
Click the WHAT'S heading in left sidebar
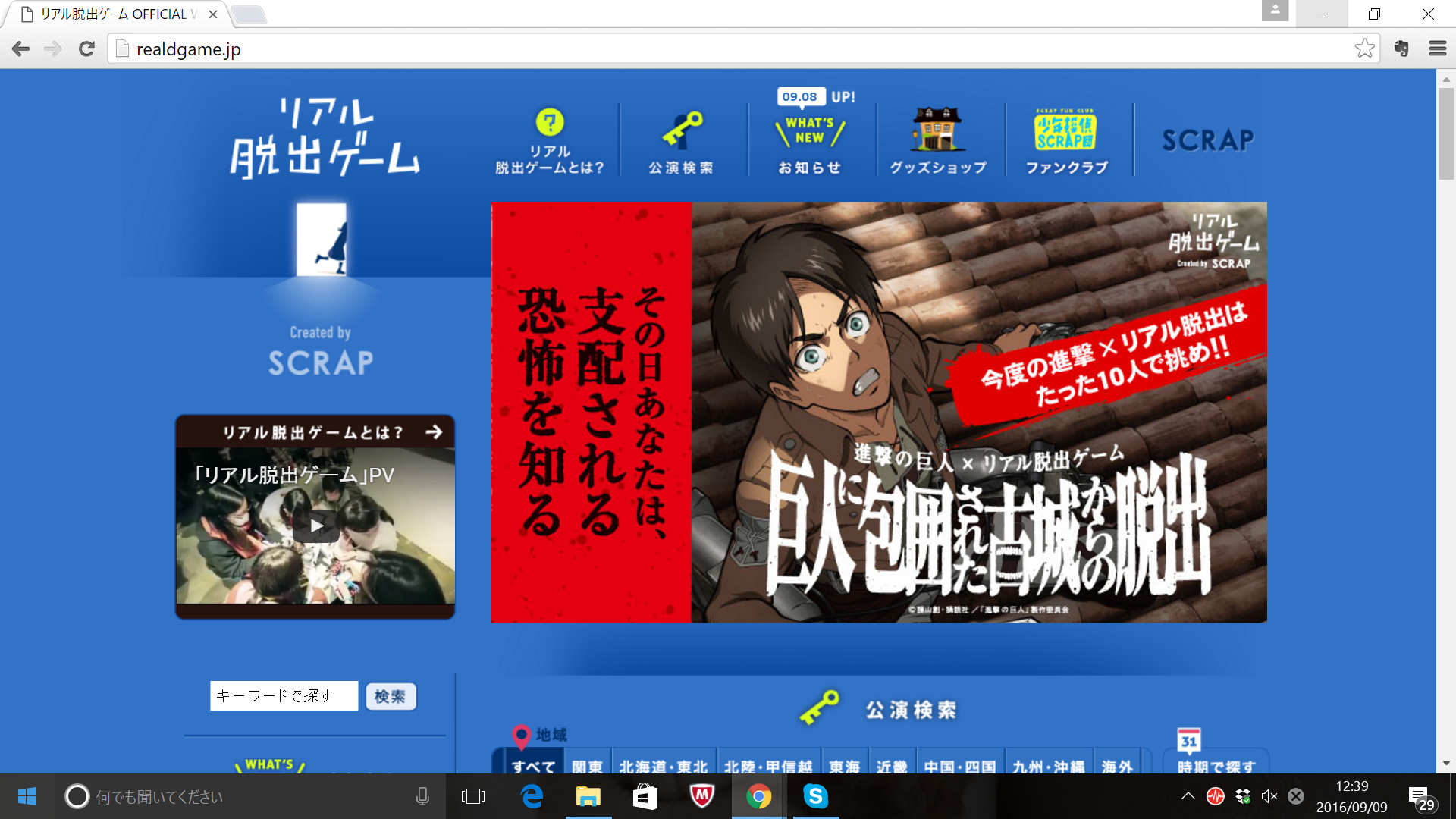point(269,764)
